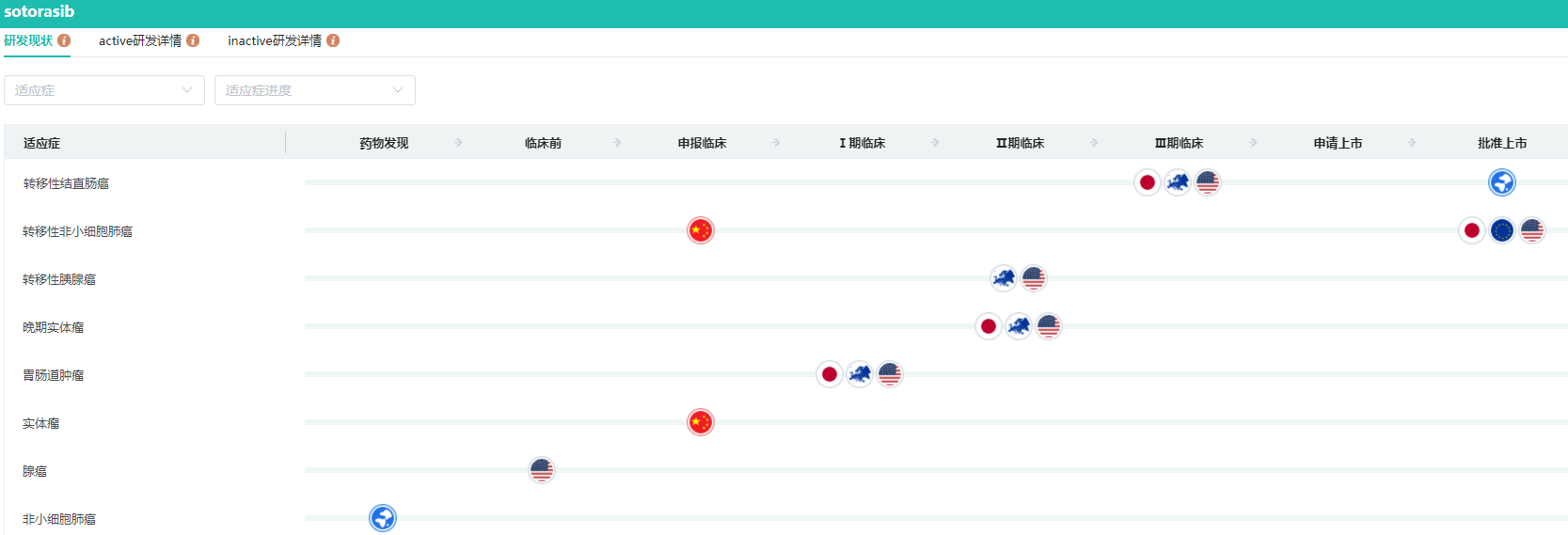Click the 适应症 column header
The height and width of the screenshot is (535, 1568).
tap(41, 143)
